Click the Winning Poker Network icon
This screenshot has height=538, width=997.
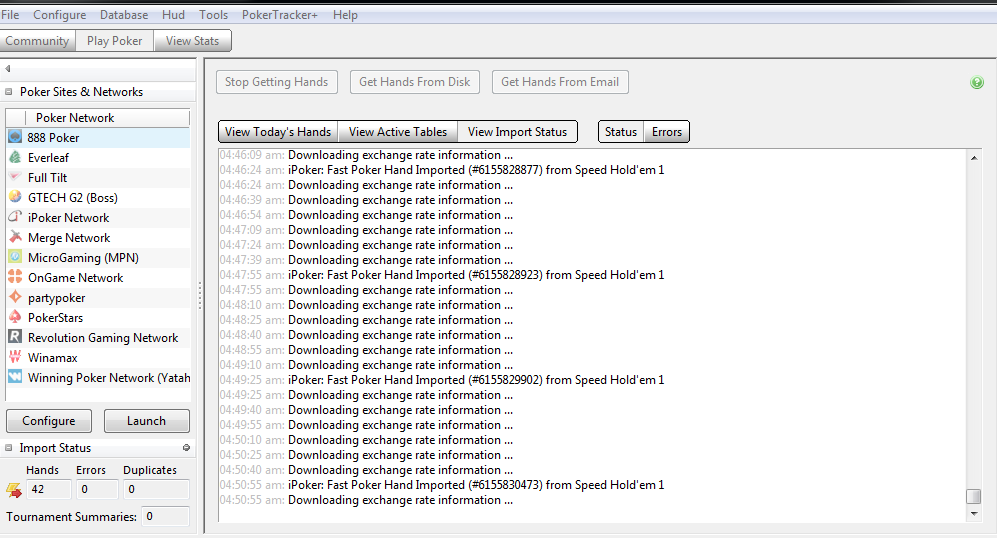(x=15, y=377)
